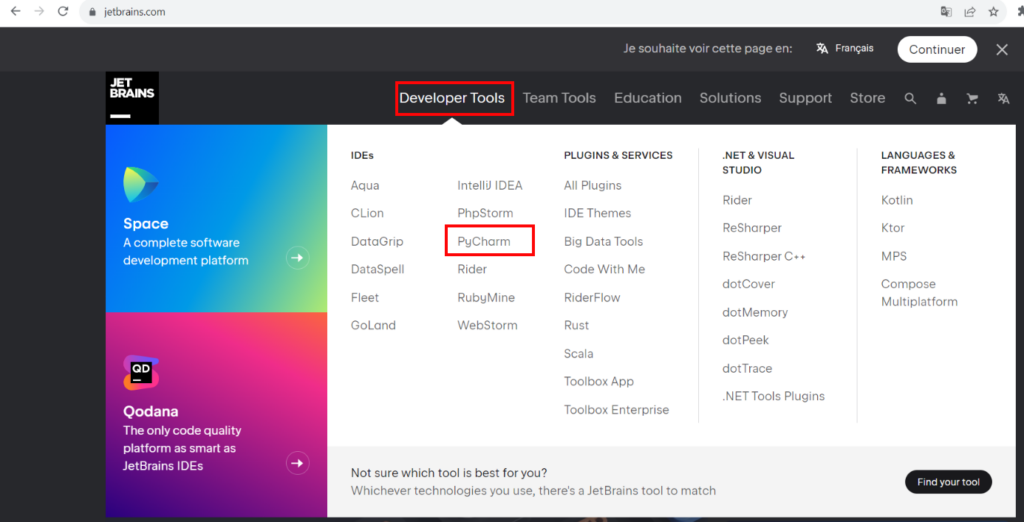Image resolution: width=1024 pixels, height=522 pixels.
Task: Open the Developer Tools menu
Action: (x=454, y=98)
